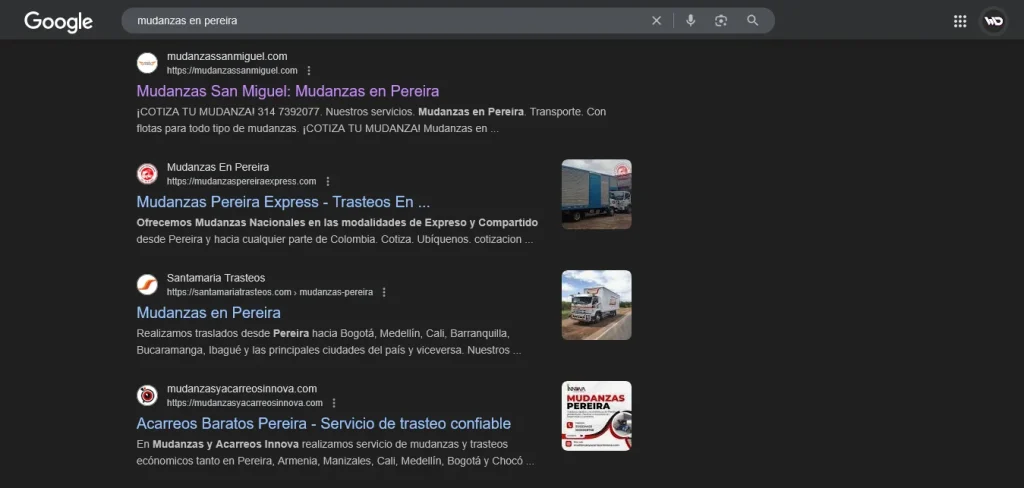Open more options for santamariatrasteos.com result
Viewport: 1024px width, 488px height.
point(384,292)
